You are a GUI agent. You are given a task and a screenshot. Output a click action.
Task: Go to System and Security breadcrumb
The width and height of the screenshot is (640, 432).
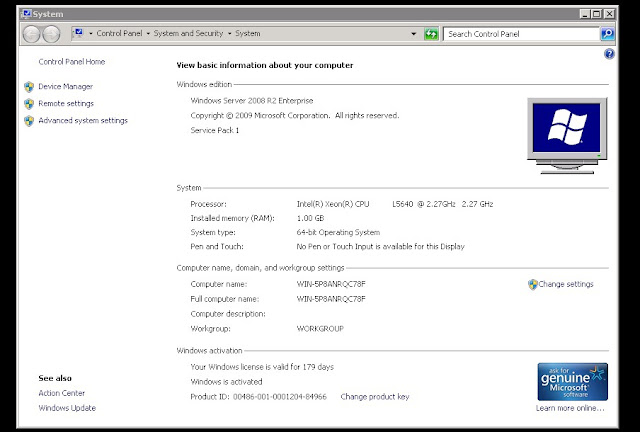pyautogui.click(x=188, y=33)
